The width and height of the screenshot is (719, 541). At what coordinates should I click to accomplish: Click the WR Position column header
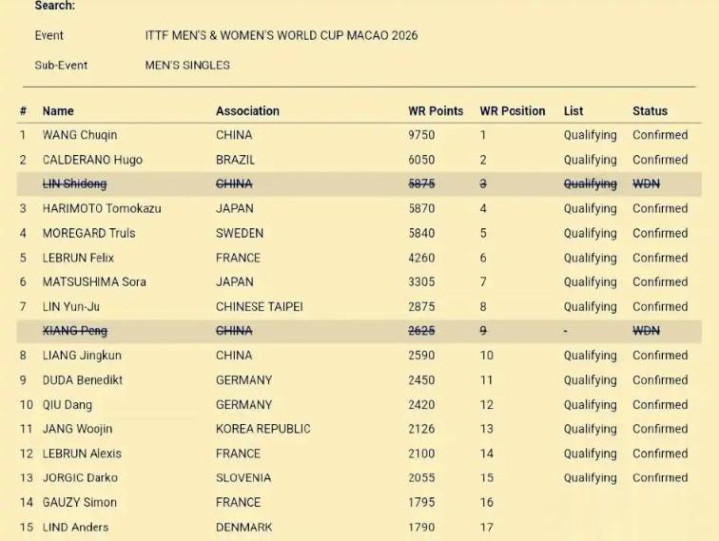coord(512,111)
